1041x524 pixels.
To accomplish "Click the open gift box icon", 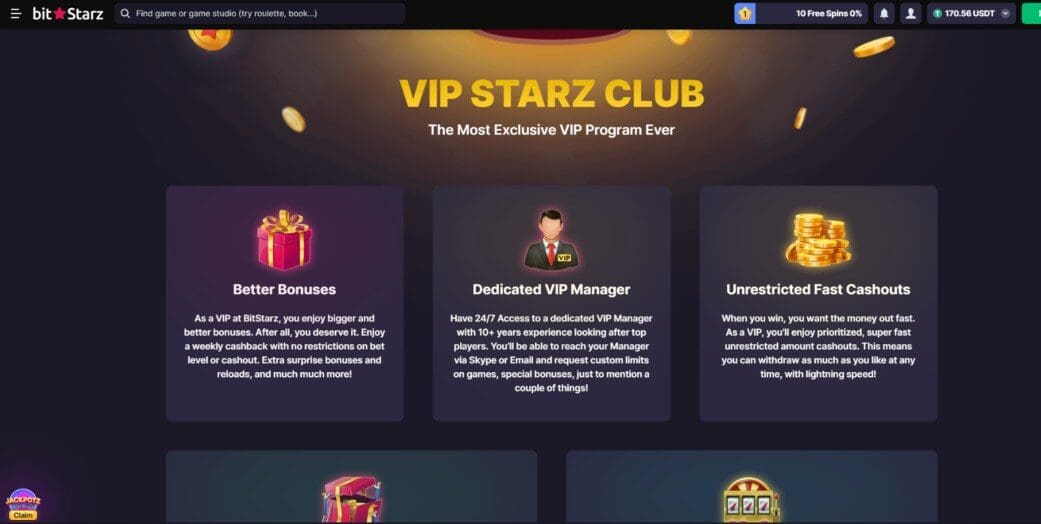I will (352, 499).
